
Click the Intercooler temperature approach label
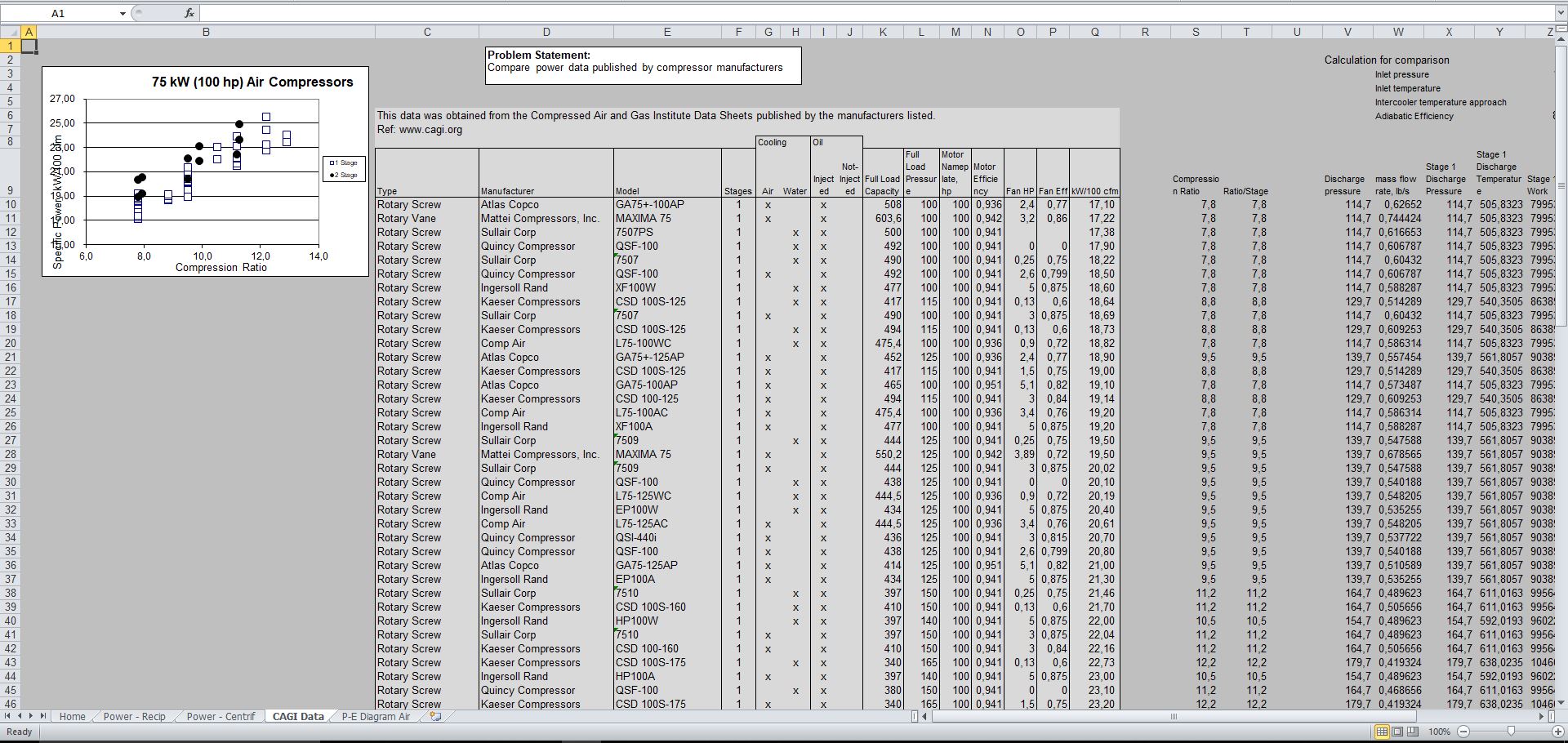[x=1441, y=102]
